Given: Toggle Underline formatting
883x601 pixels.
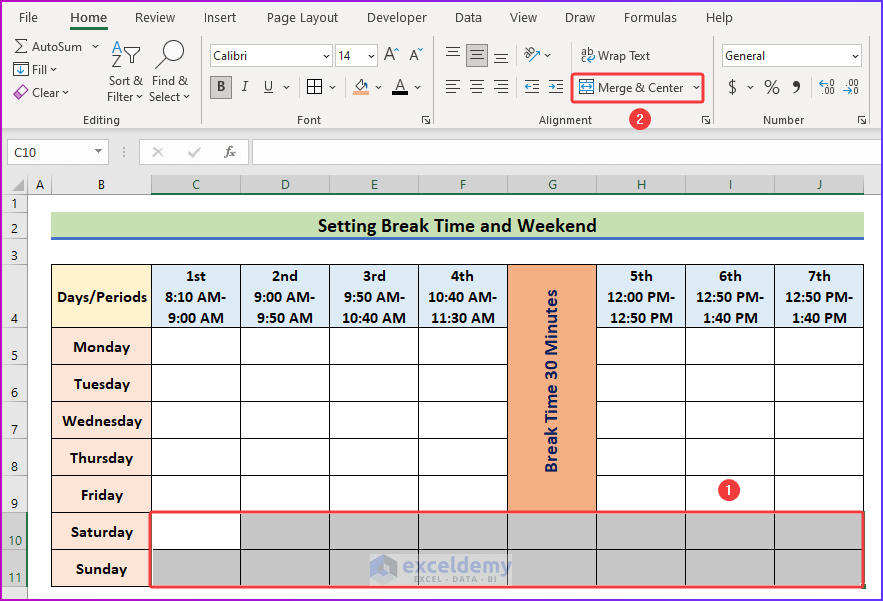Looking at the screenshot, I should click(x=267, y=87).
